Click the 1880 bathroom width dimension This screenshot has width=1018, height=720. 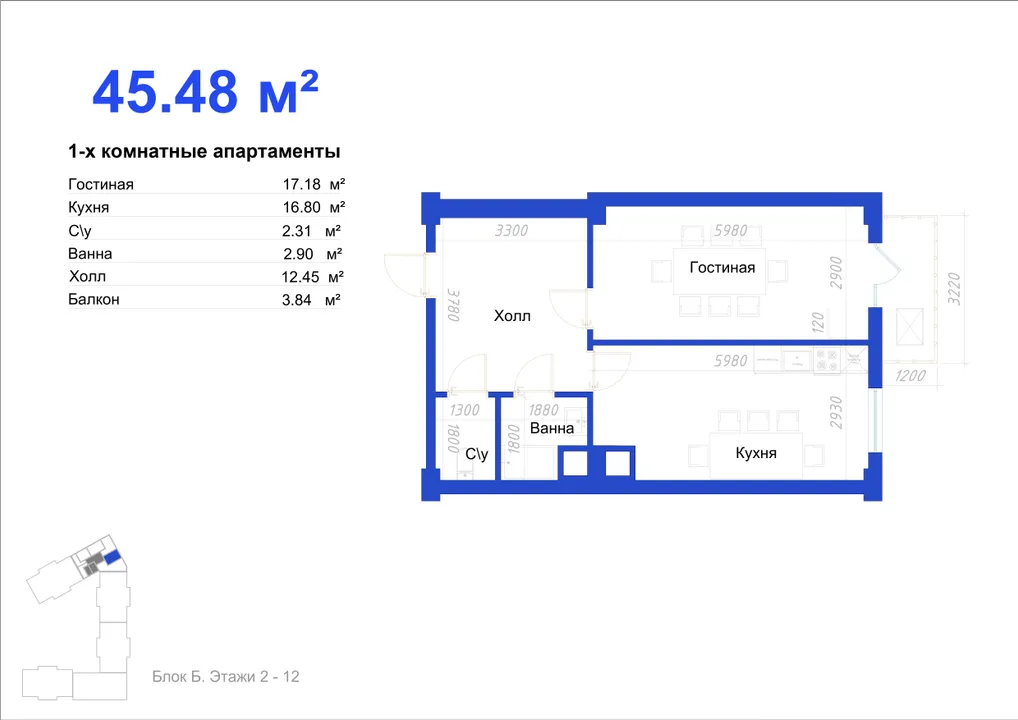[x=543, y=410]
